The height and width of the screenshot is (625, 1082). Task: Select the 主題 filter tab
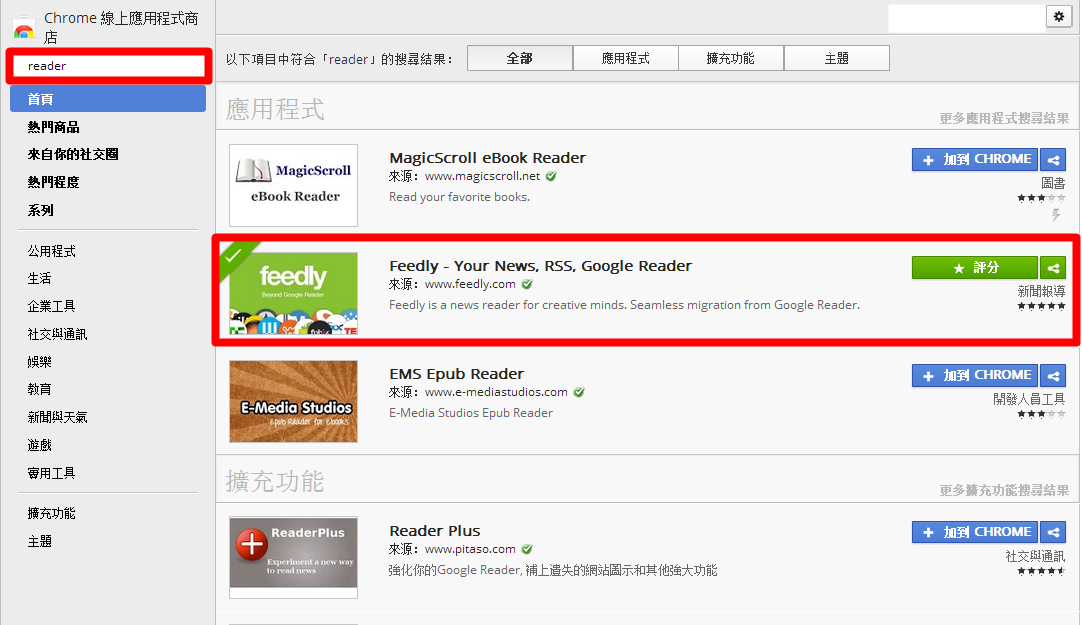[x=836, y=59]
